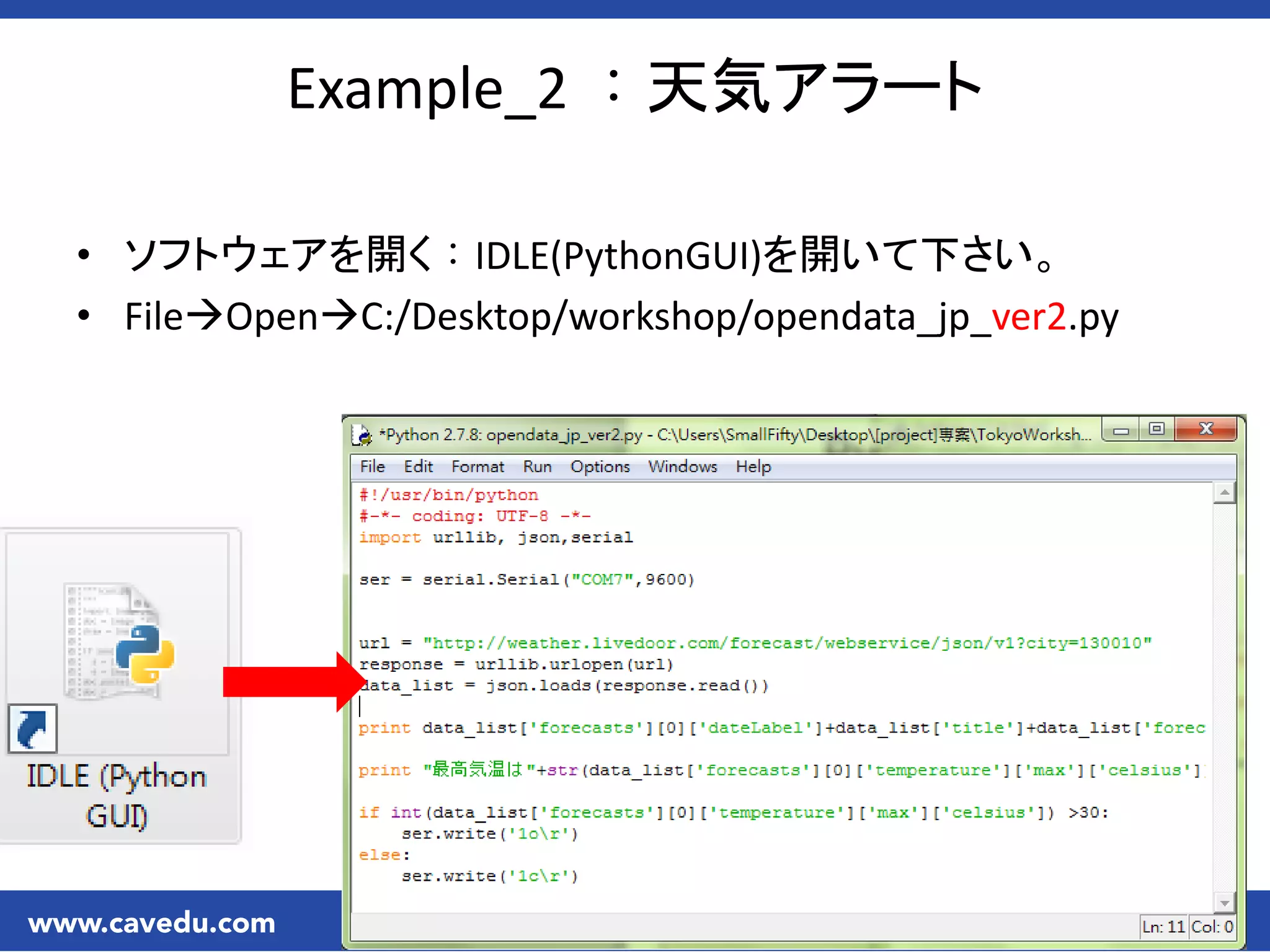Viewport: 1270px width, 952px height.
Task: Click the print "最高気温は" code line
Action: tap(782, 770)
